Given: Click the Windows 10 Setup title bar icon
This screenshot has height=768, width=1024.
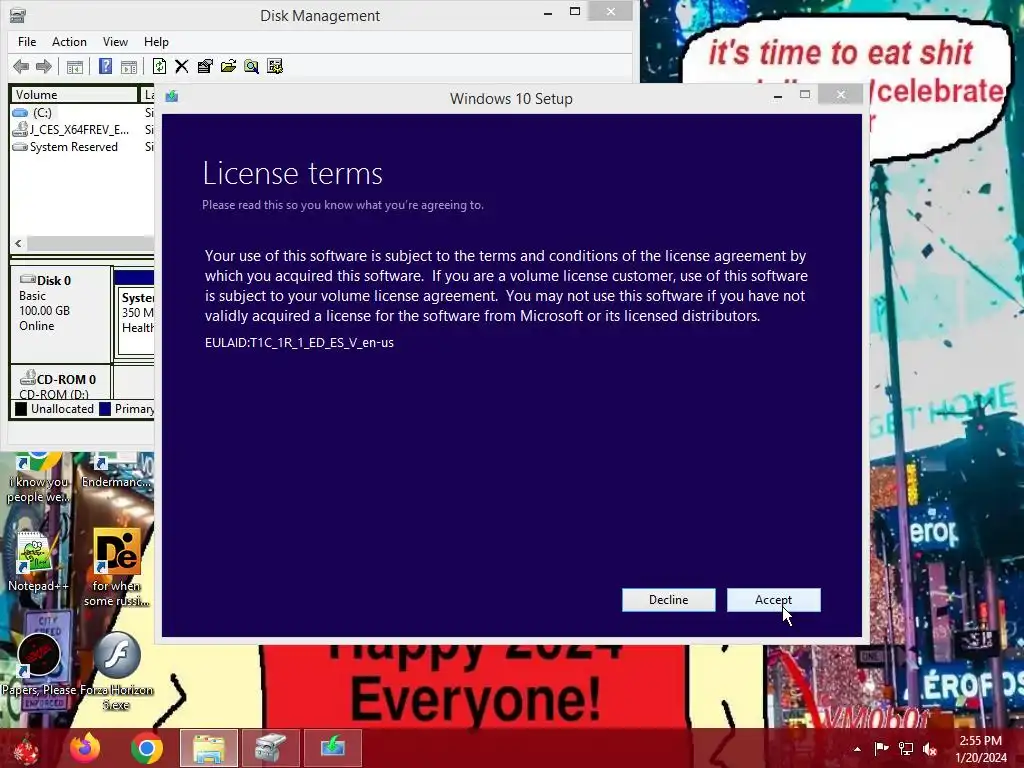Looking at the screenshot, I should (172, 97).
